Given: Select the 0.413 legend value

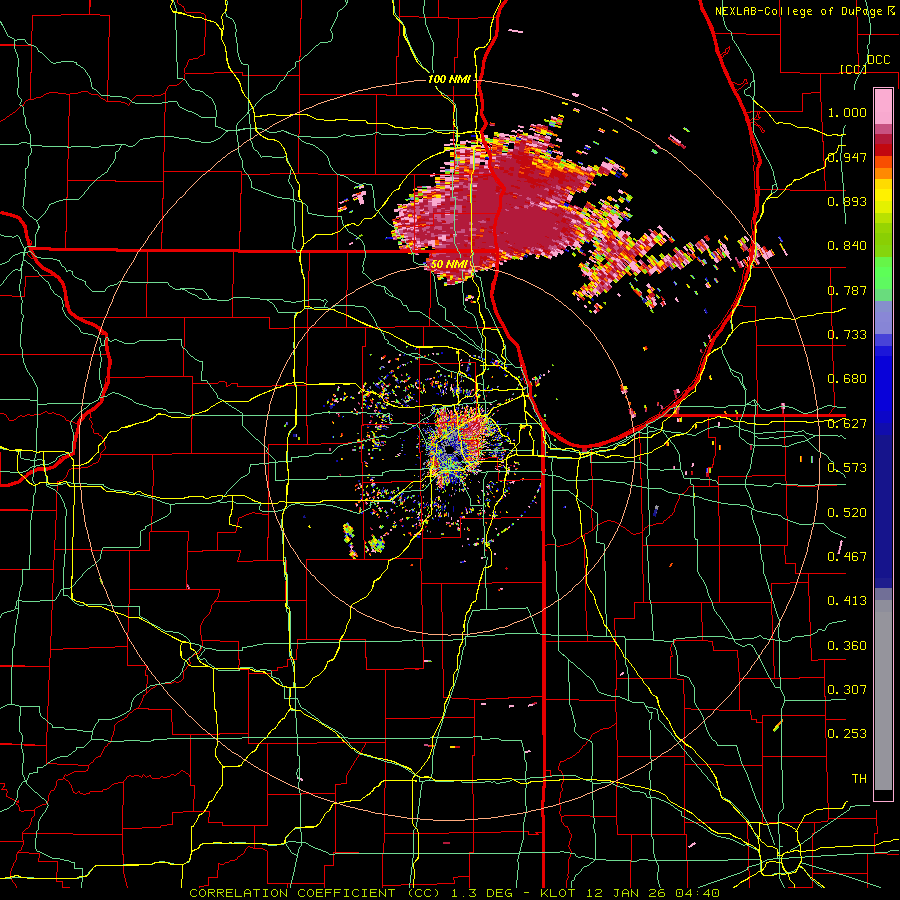Looking at the screenshot, I should pyautogui.click(x=847, y=601).
